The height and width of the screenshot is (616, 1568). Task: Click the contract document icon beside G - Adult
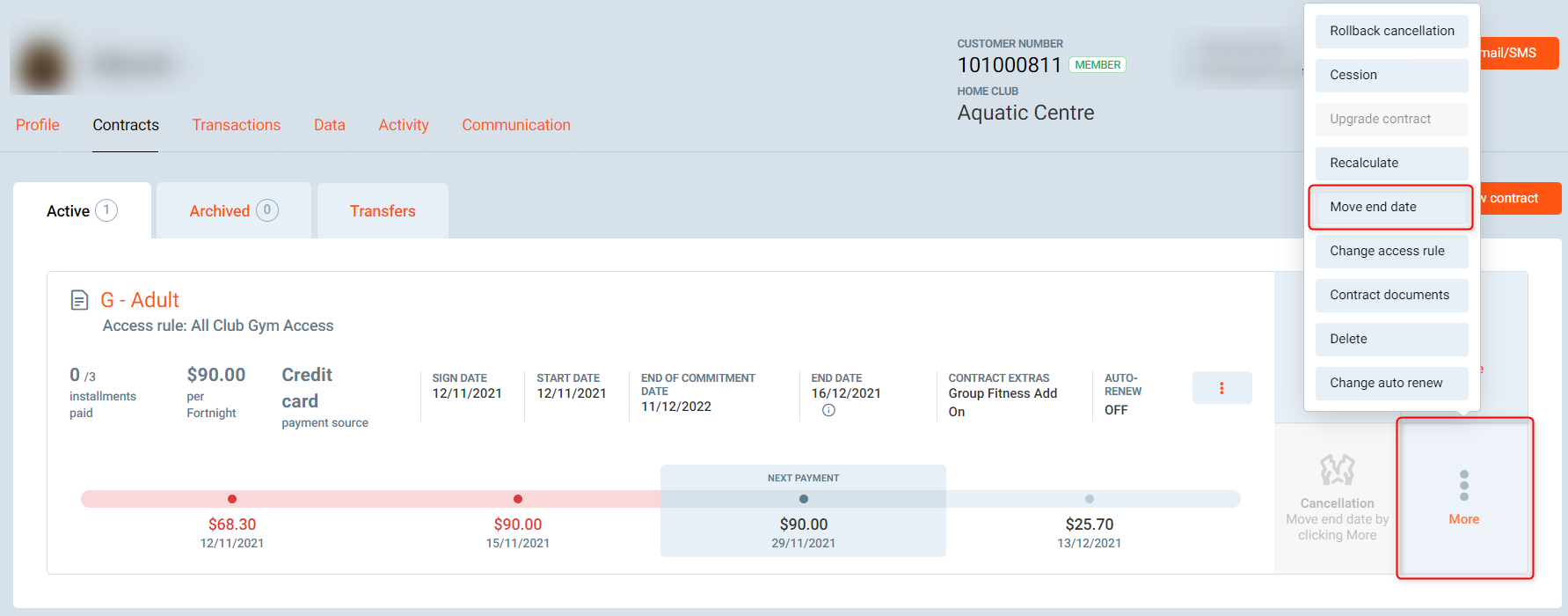click(x=79, y=300)
